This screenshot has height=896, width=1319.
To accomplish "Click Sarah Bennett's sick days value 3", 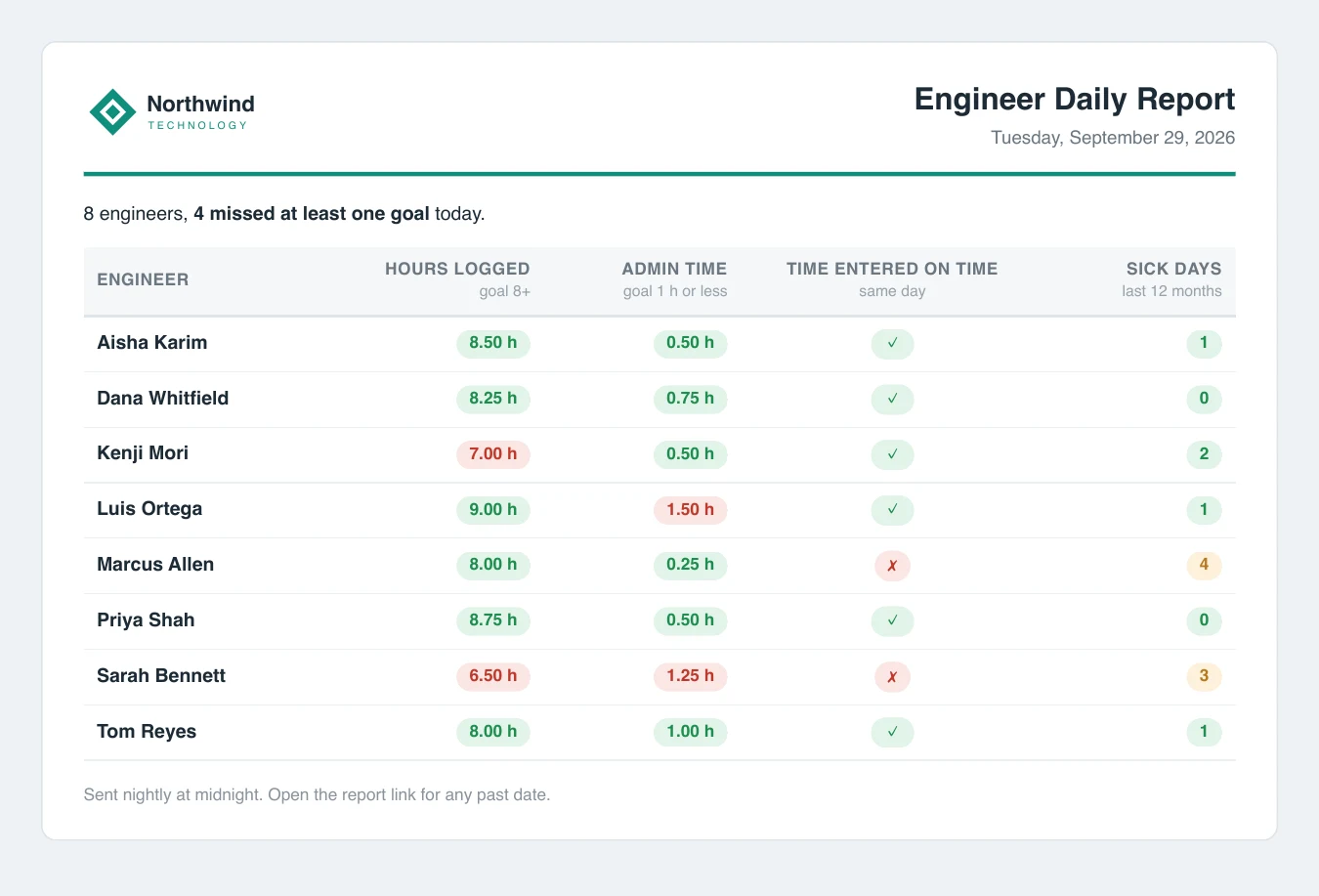I will click(1204, 676).
